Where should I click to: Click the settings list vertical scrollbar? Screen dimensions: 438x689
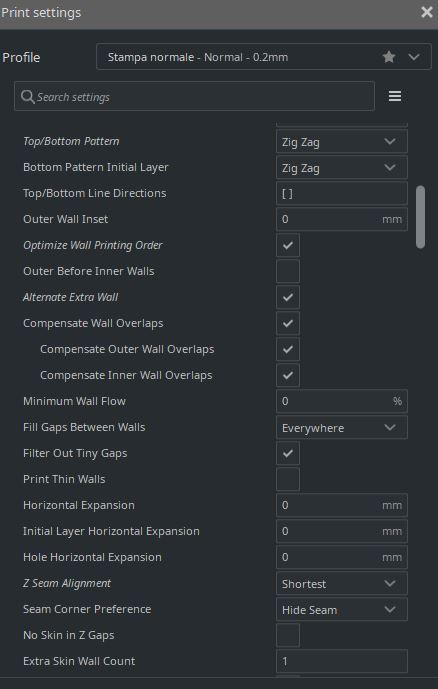point(420,217)
